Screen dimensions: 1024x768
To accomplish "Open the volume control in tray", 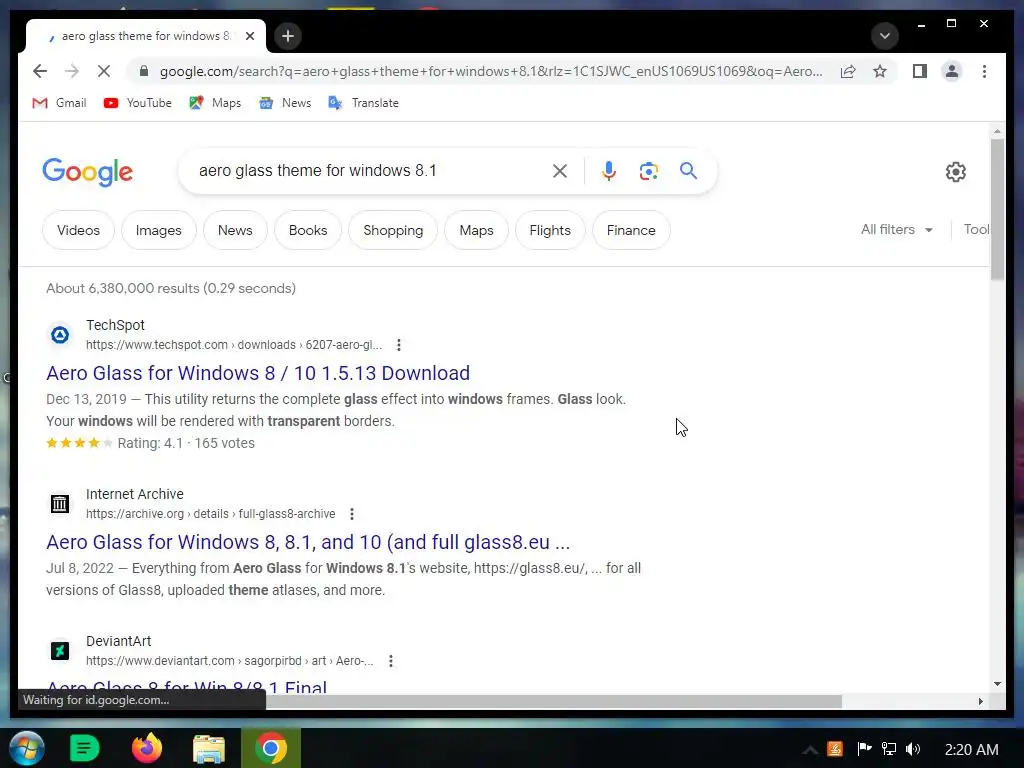I will pyautogui.click(x=913, y=749).
